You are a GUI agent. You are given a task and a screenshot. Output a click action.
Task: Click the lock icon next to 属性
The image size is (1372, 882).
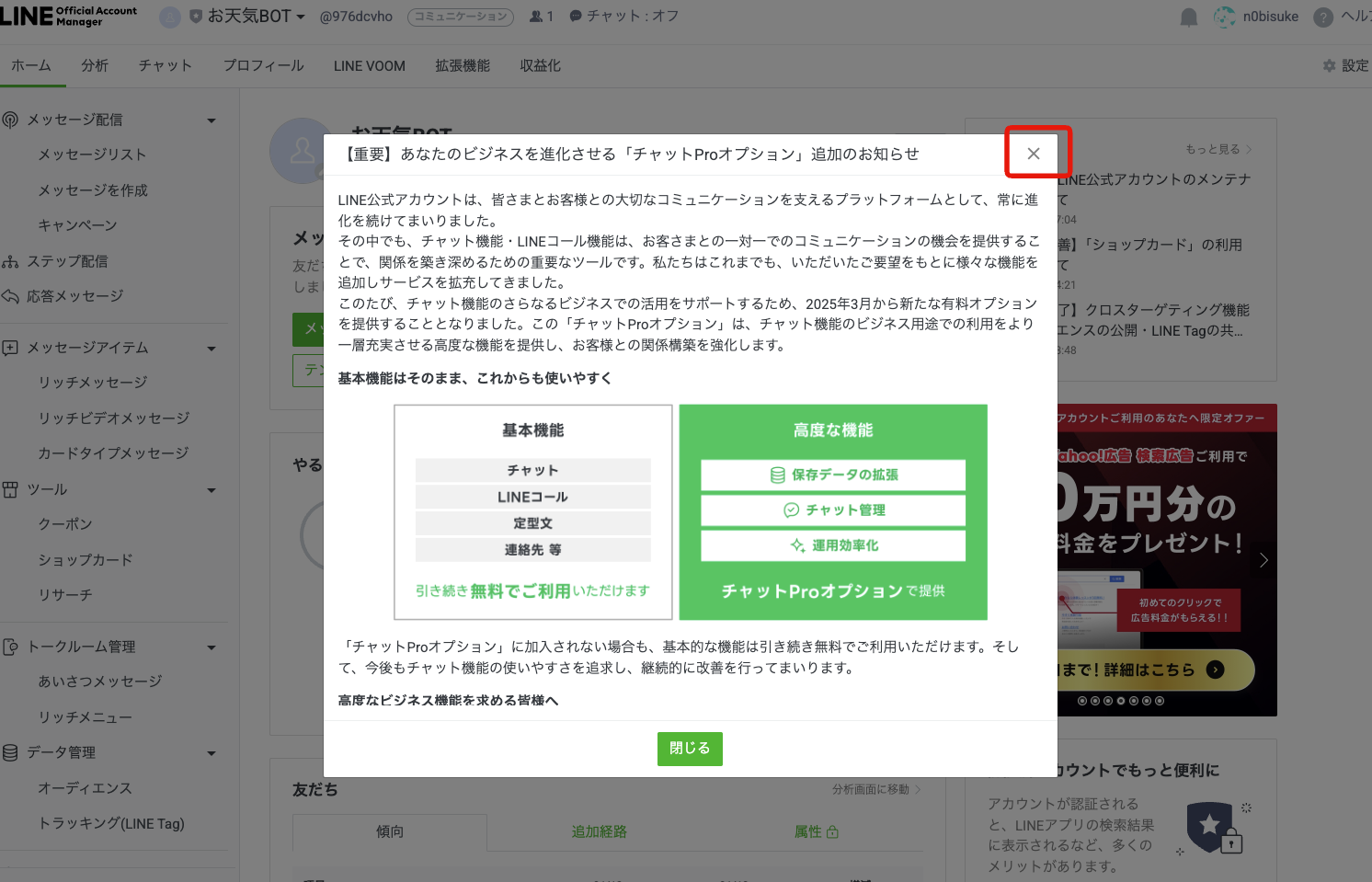pos(833,831)
